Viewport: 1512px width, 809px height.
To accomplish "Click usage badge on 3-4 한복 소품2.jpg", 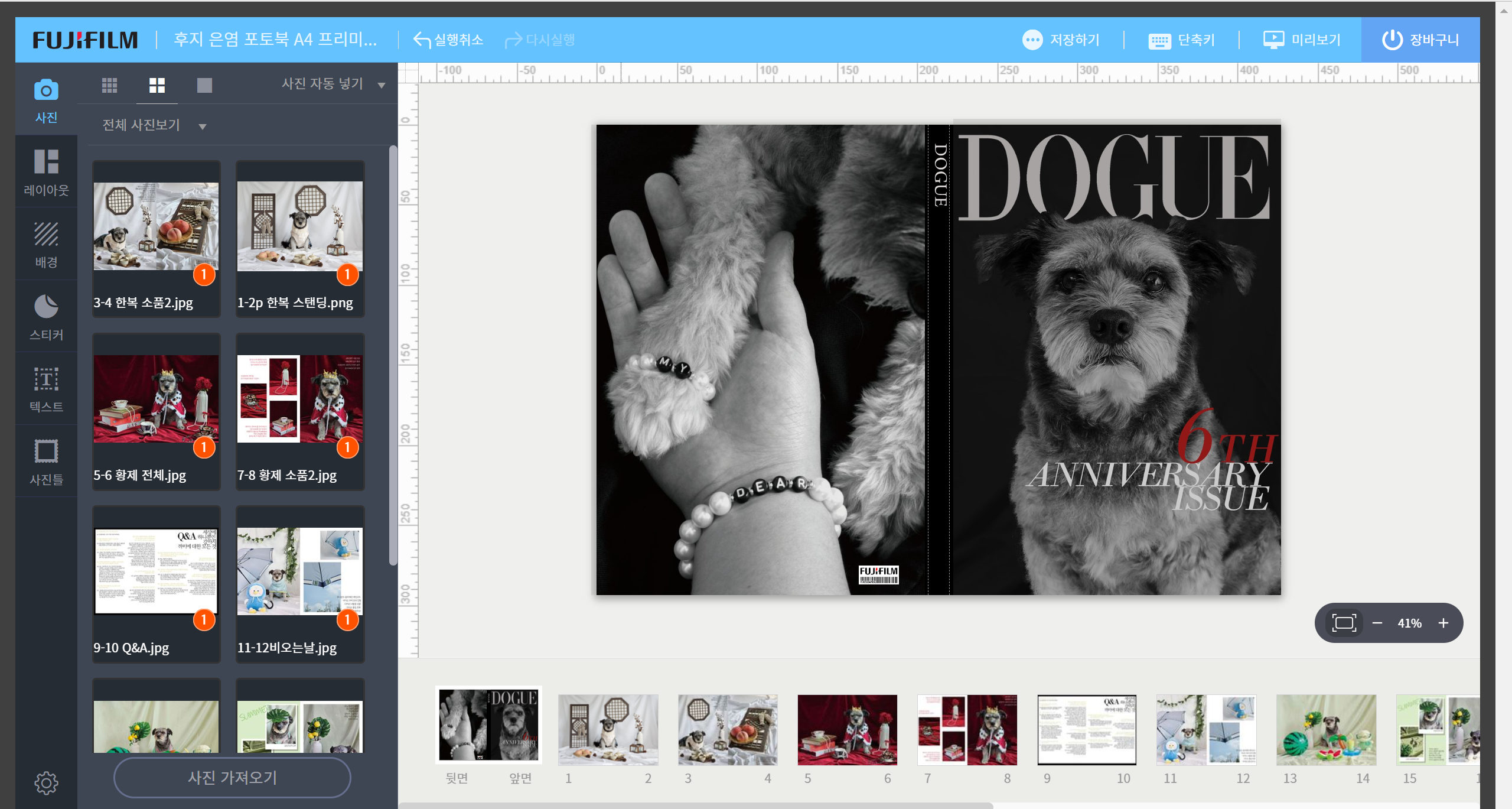I will [204, 274].
